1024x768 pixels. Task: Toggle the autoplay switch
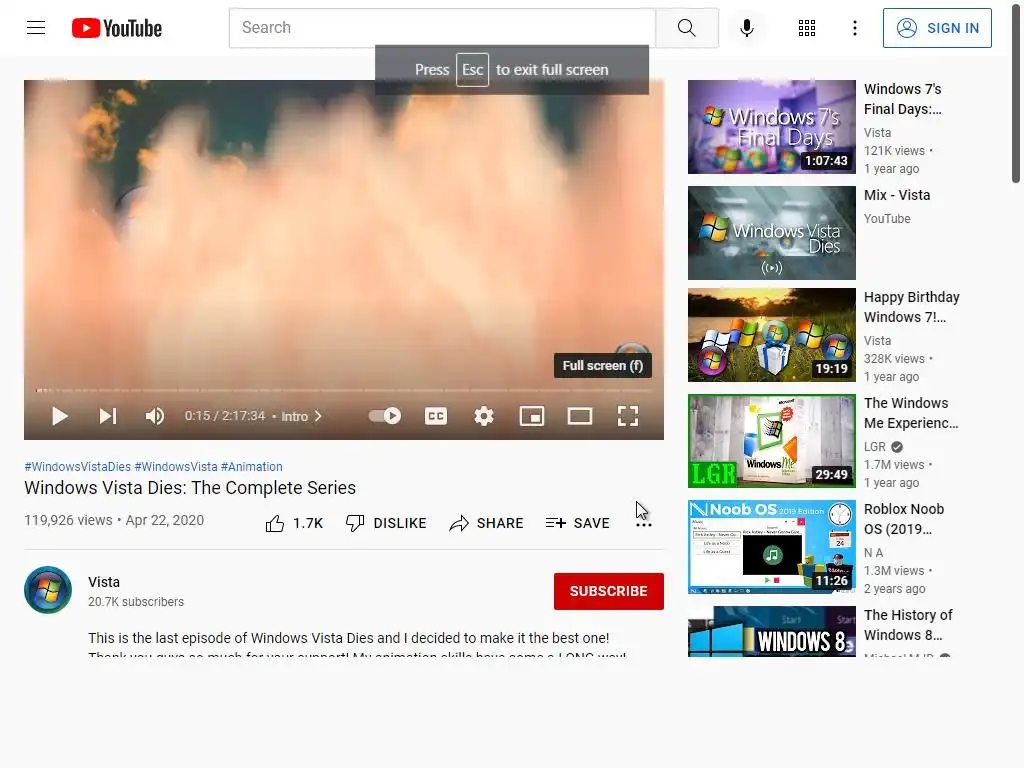(x=385, y=416)
